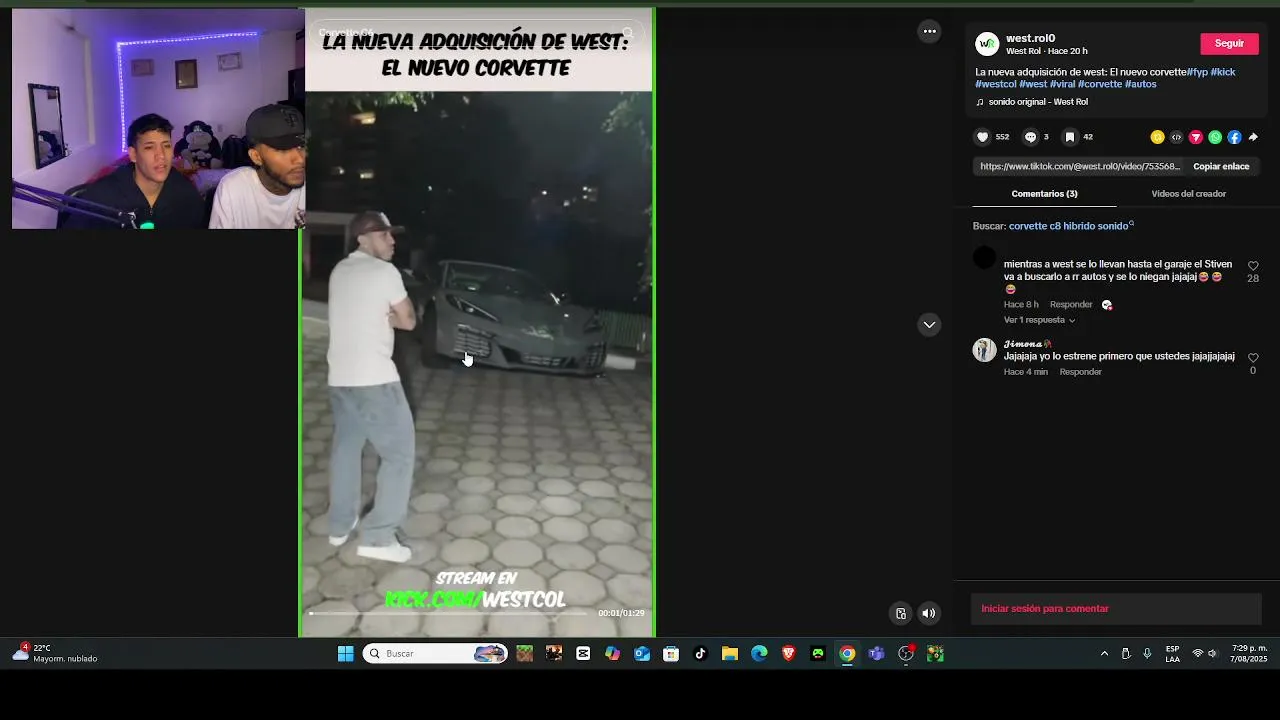Open Microsoft Edge from taskbar
The image size is (1280, 720).
pyautogui.click(x=759, y=654)
